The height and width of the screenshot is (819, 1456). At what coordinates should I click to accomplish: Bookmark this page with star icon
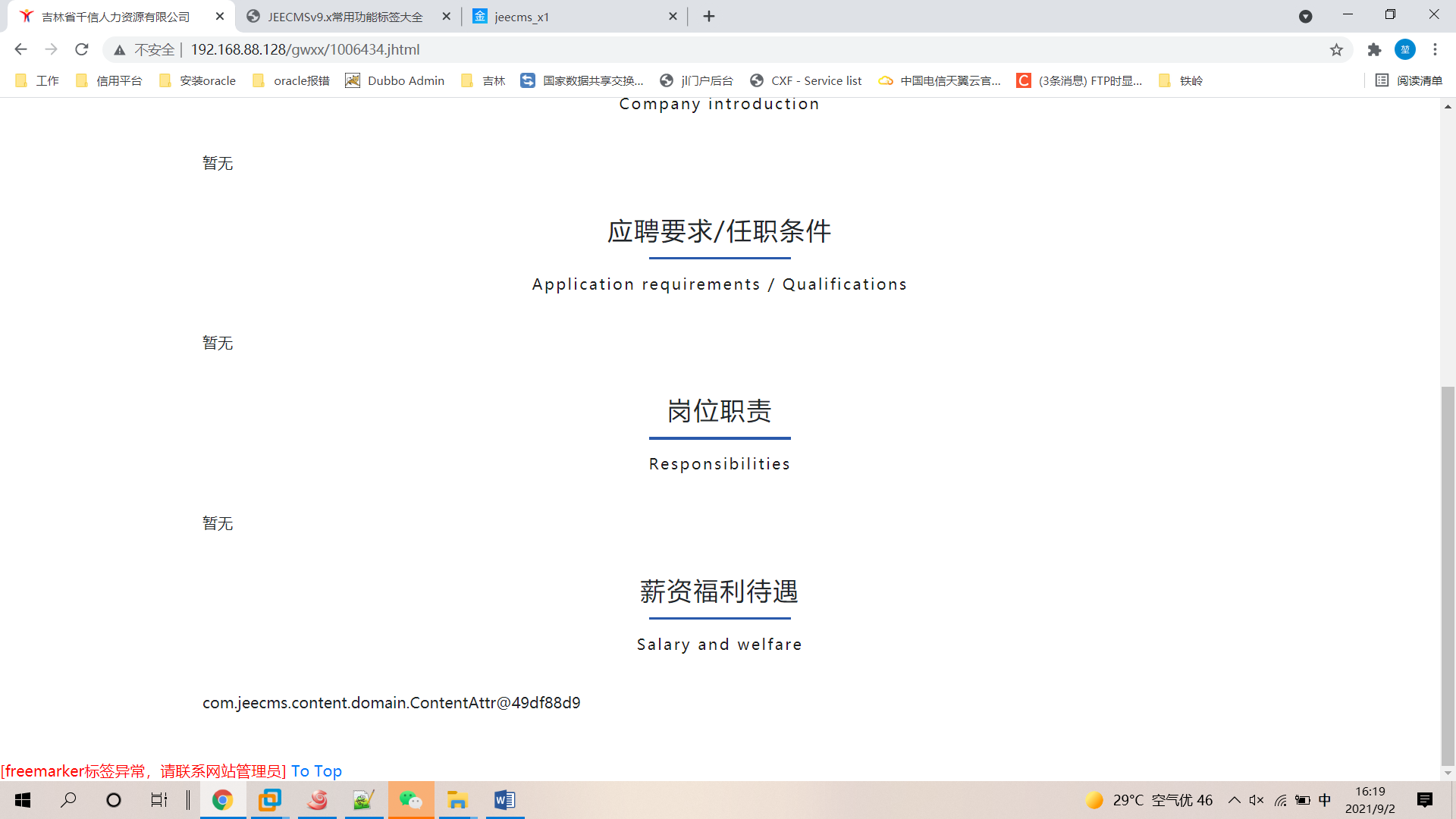1336,49
